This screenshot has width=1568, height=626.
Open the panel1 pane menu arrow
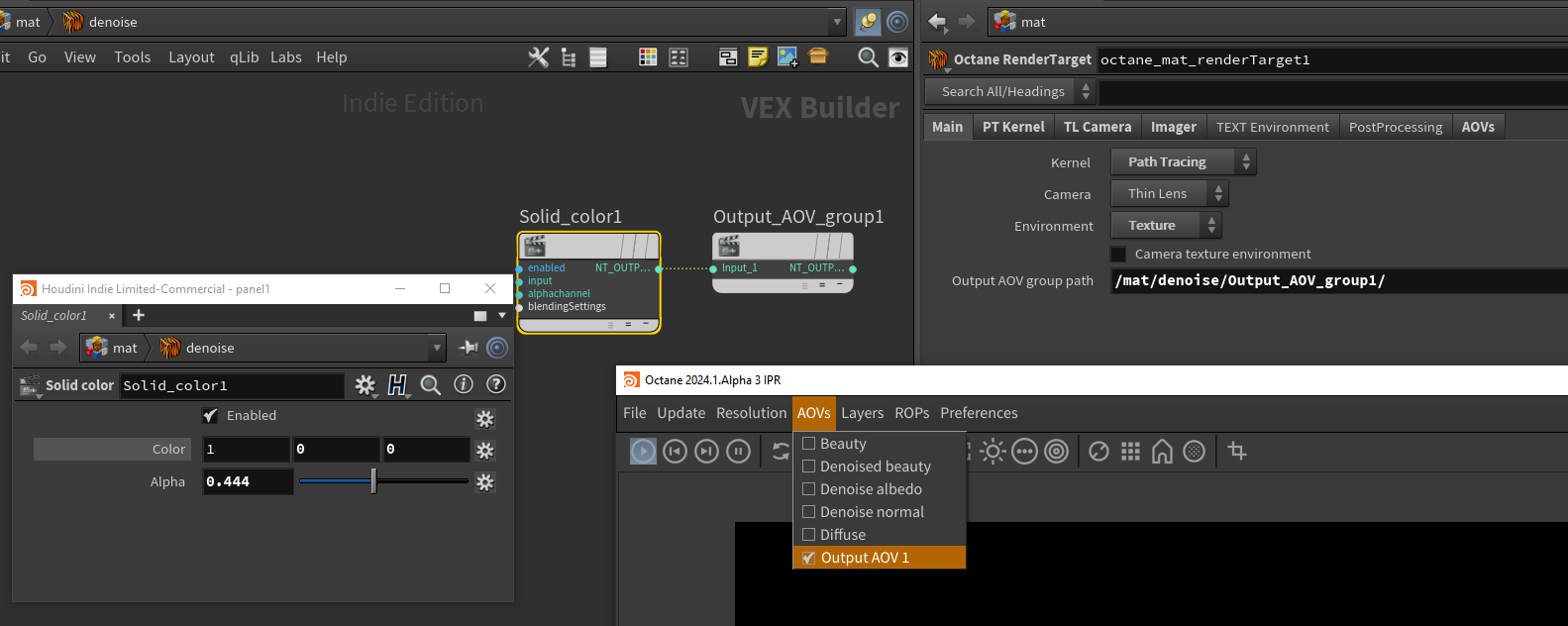[x=502, y=316]
